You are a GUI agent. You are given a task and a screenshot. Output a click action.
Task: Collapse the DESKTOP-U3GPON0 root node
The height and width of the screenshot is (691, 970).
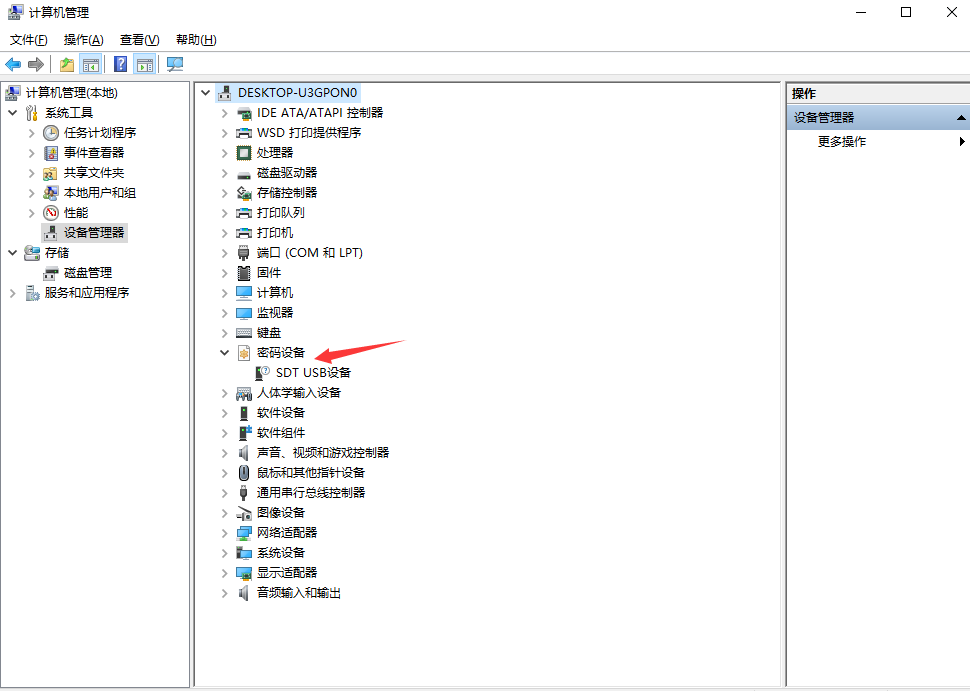click(206, 93)
